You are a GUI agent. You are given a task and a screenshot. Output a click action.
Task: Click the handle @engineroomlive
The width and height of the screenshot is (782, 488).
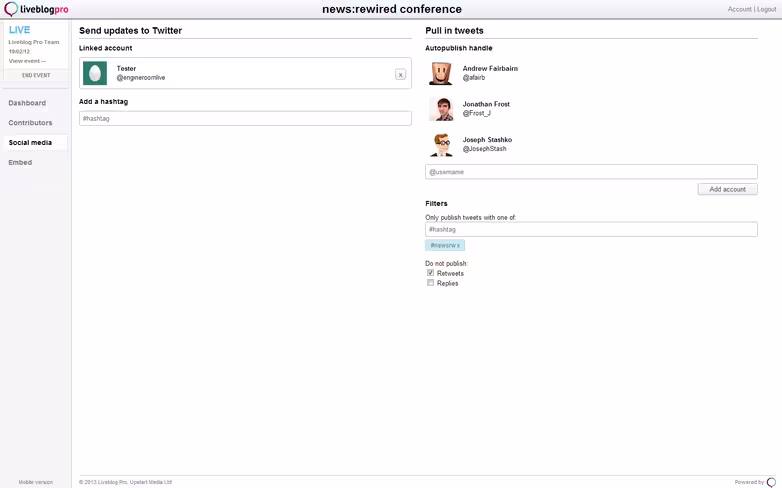pos(141,78)
